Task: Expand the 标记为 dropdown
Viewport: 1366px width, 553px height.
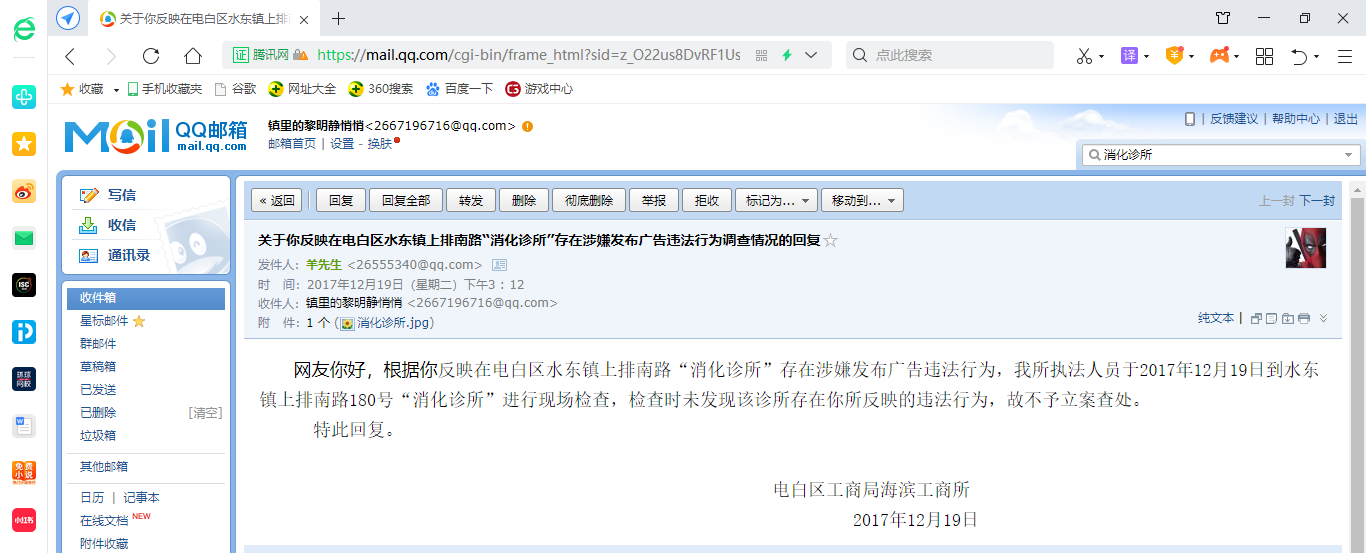Action: 777,200
